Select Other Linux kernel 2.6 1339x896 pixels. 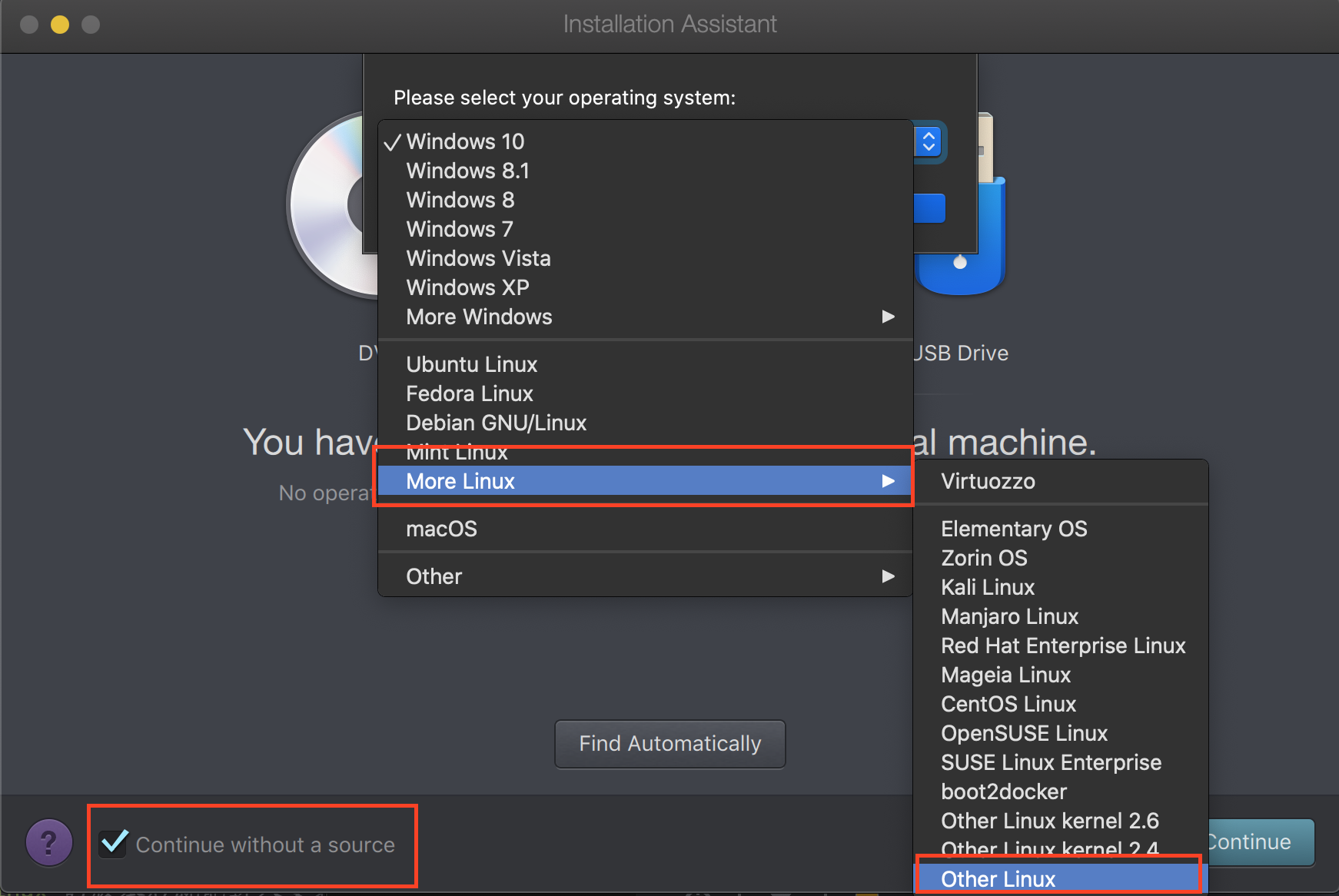[1061, 821]
